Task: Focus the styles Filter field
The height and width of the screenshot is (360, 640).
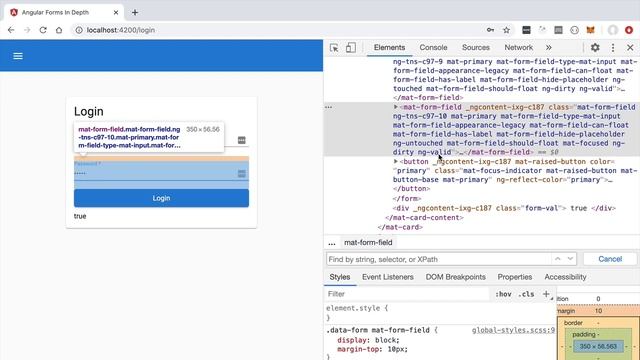Action: tap(407, 294)
